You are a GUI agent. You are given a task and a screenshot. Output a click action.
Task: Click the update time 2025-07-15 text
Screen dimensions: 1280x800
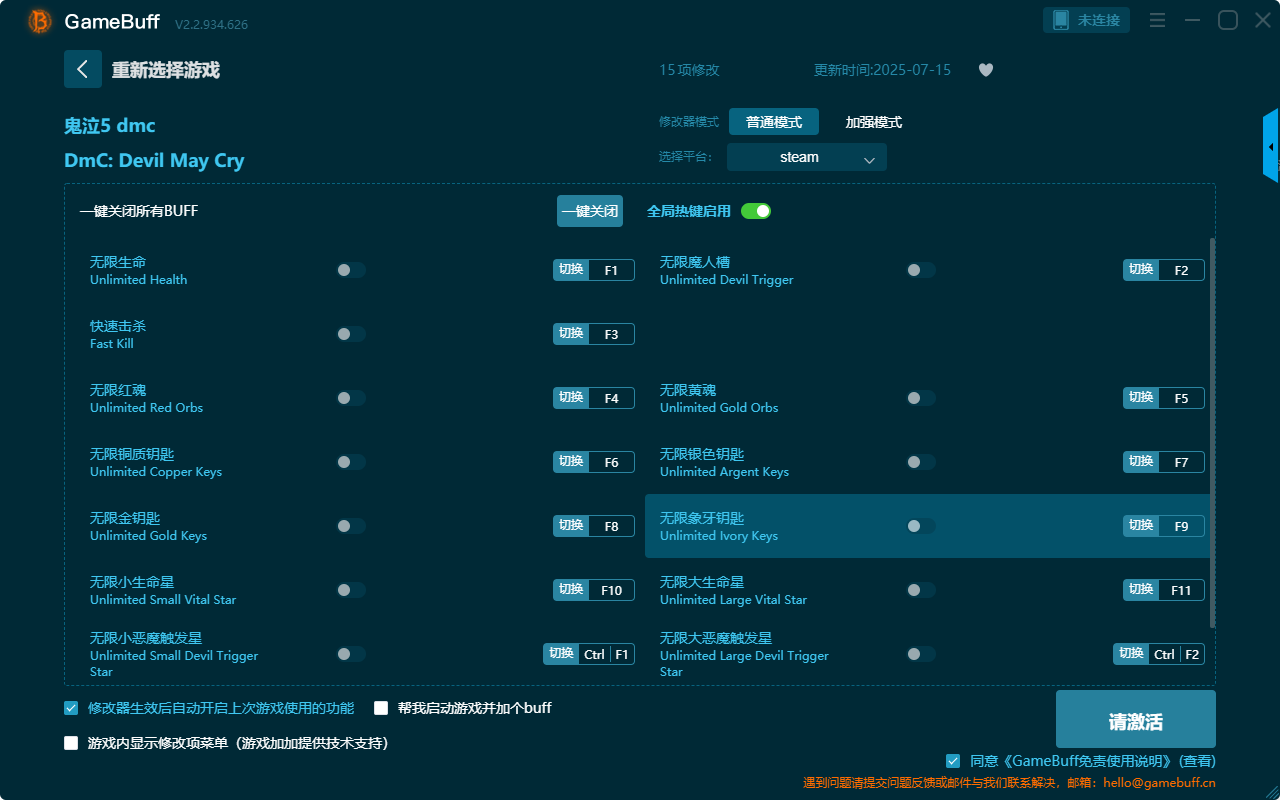[883, 70]
